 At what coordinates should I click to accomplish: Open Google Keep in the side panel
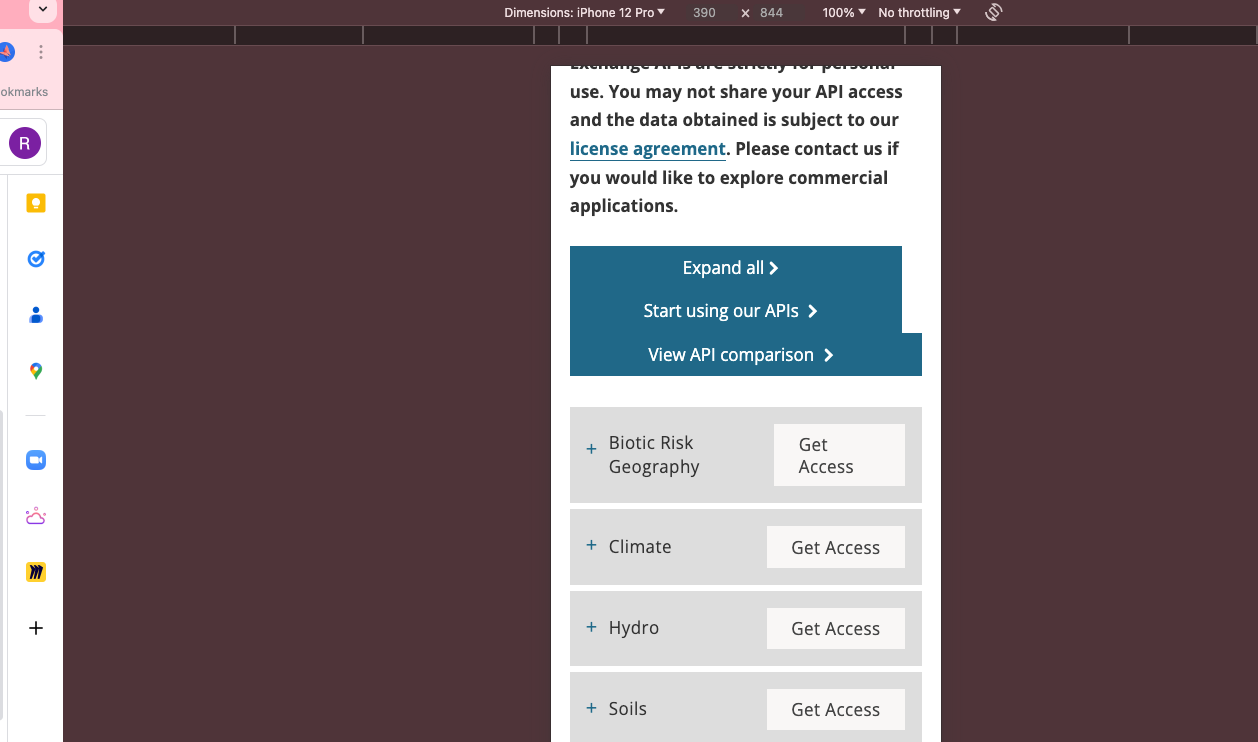pos(36,203)
